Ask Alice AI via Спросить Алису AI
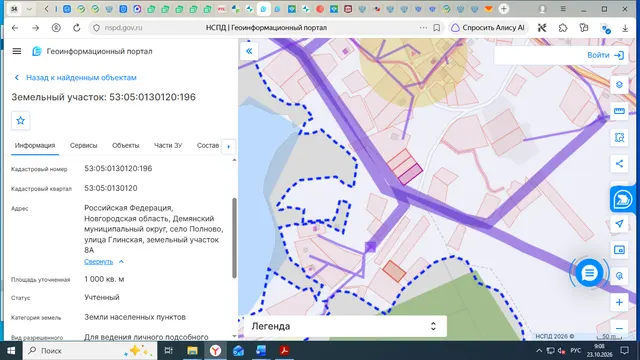 [x=488, y=28]
